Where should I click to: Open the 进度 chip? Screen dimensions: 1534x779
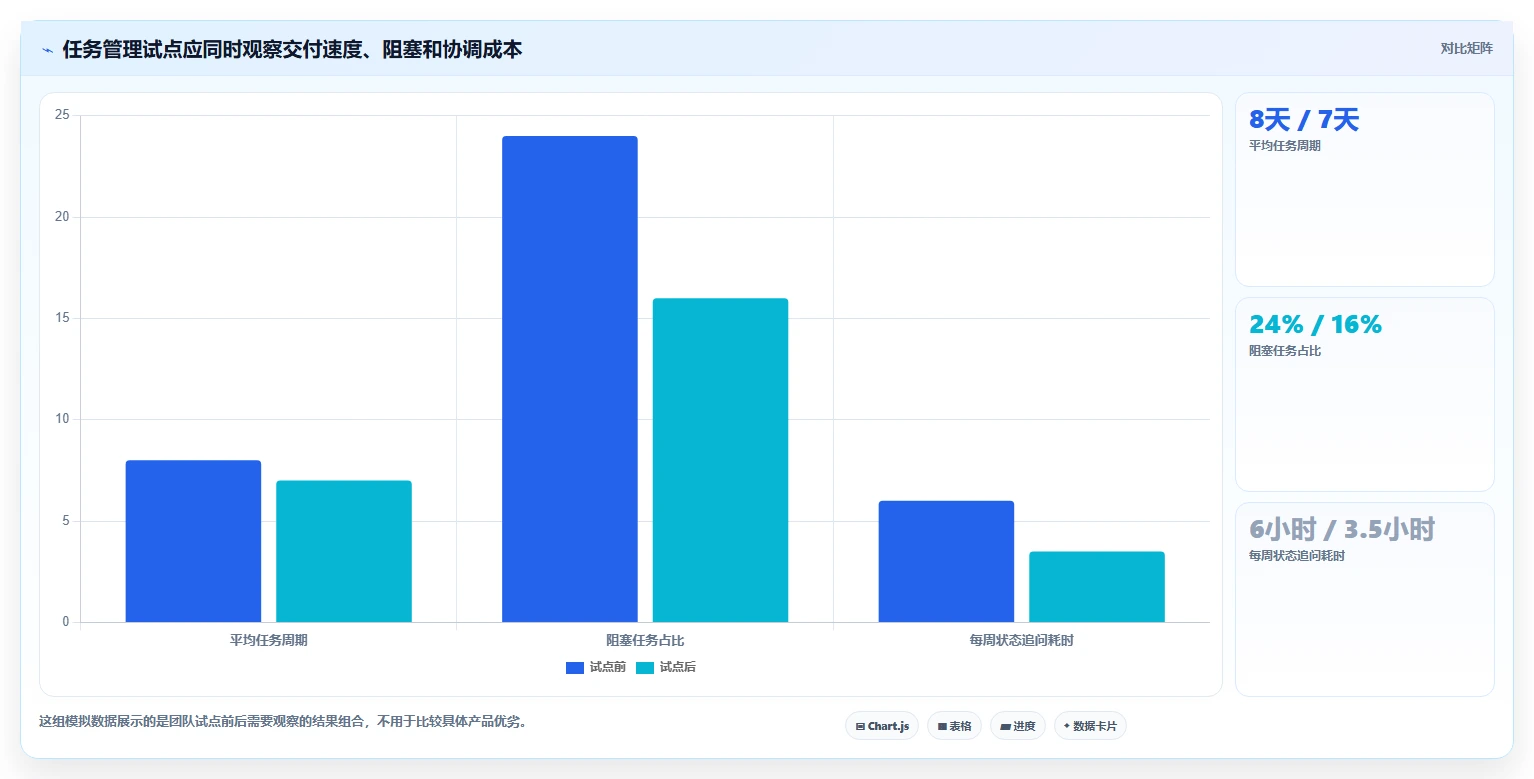[1018, 726]
